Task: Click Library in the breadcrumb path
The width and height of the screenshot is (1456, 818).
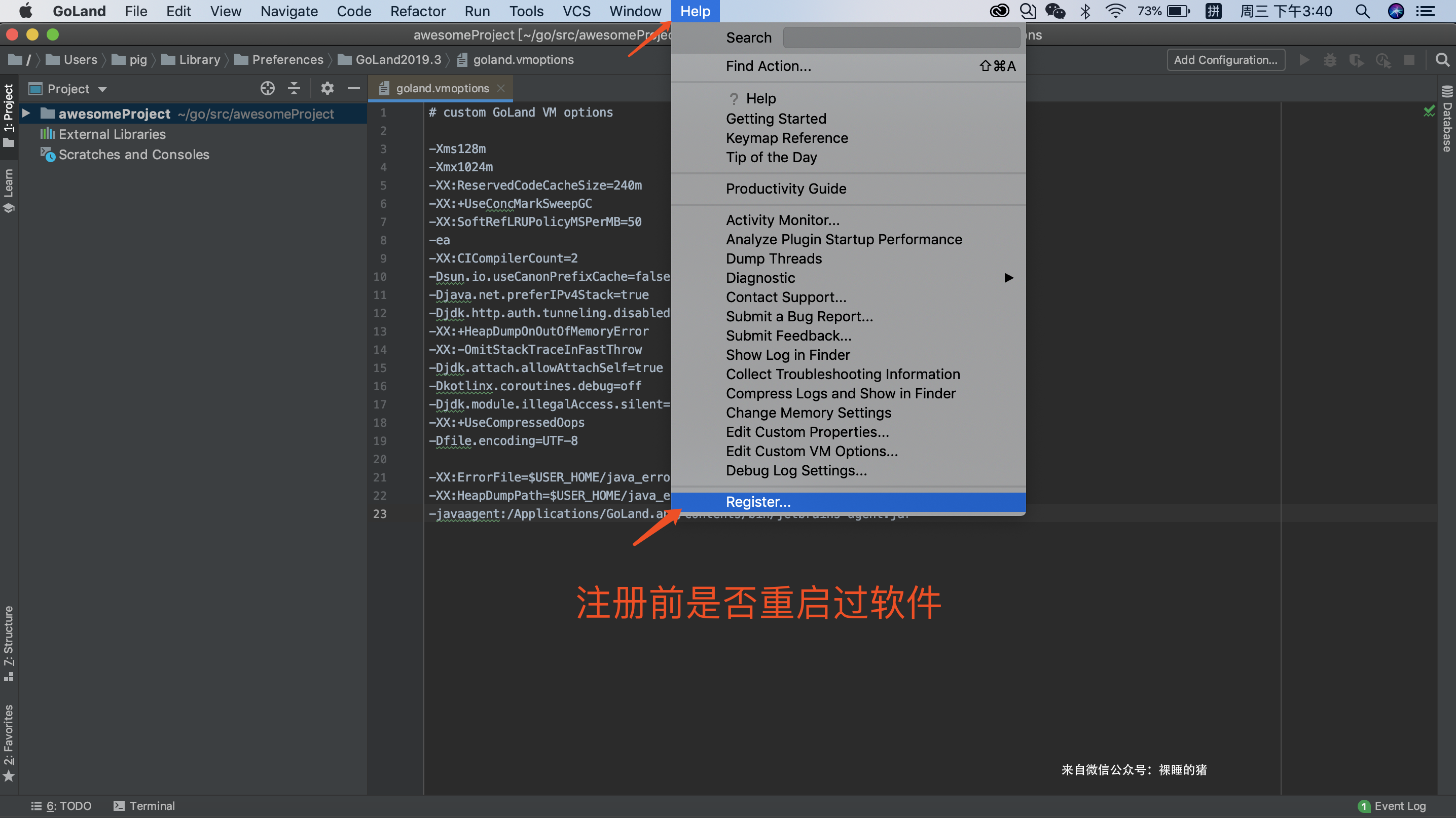Action: pos(191,60)
